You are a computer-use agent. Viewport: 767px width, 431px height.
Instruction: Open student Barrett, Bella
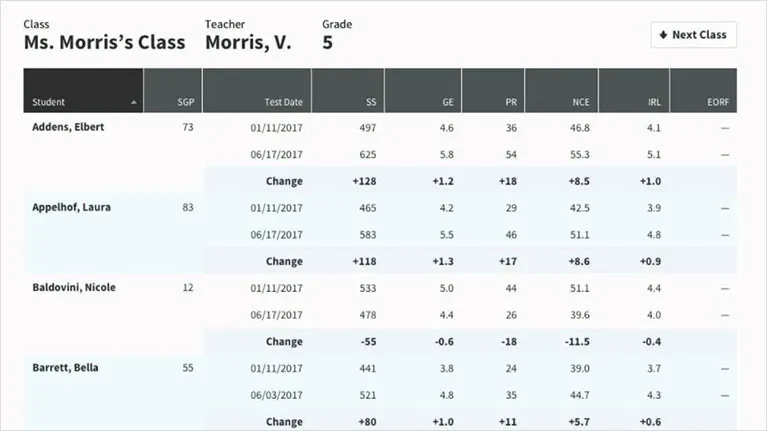click(65, 368)
